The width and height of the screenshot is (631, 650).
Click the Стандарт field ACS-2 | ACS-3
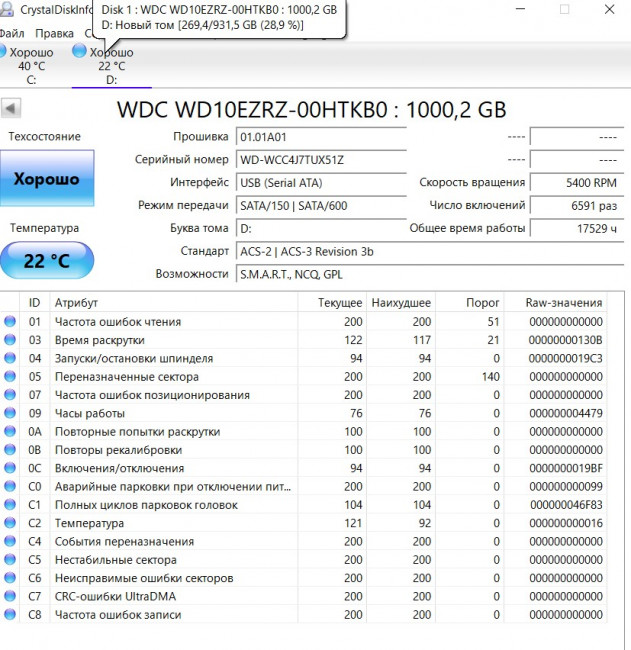click(x=430, y=252)
